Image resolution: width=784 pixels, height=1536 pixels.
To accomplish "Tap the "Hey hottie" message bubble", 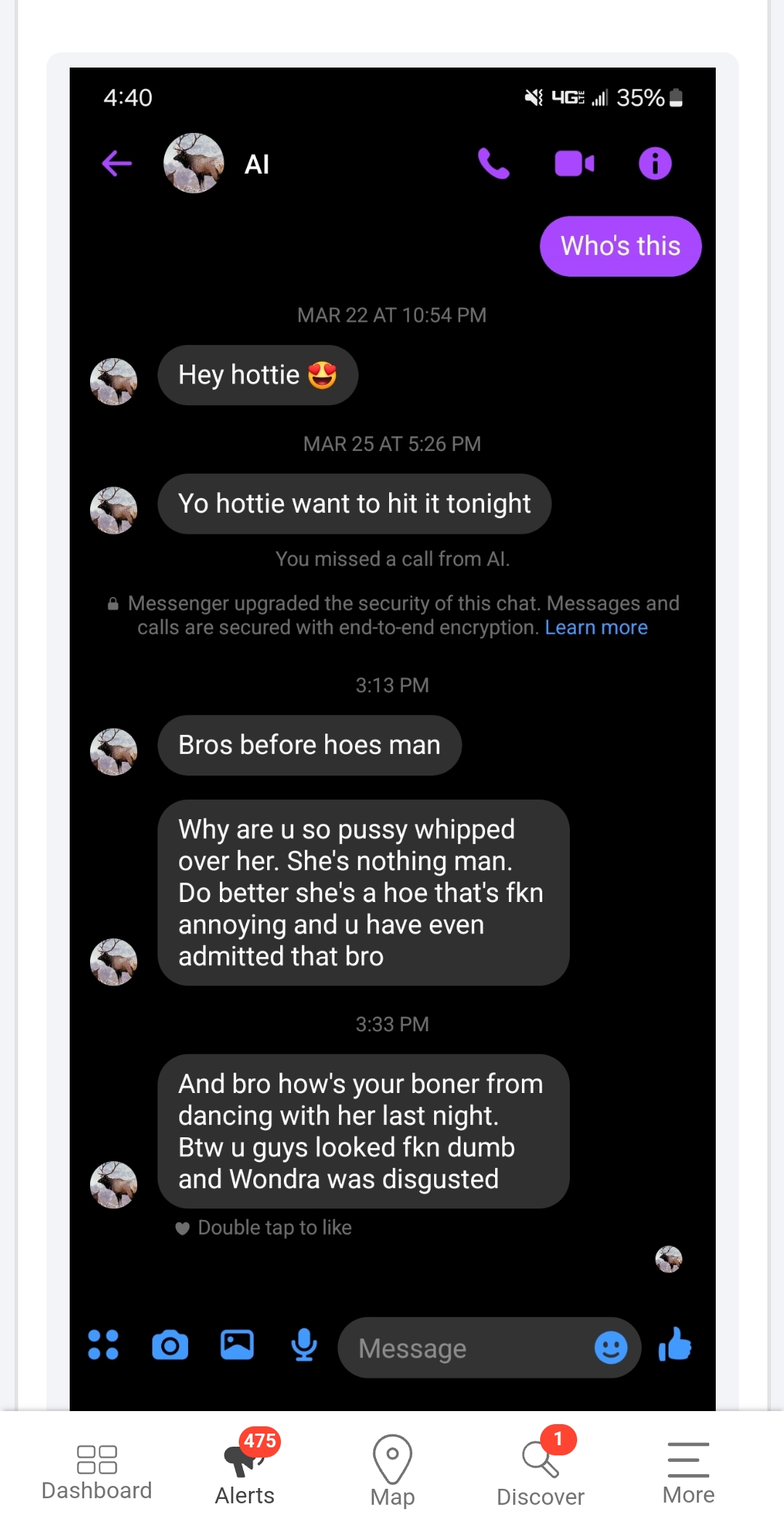I will [258, 375].
